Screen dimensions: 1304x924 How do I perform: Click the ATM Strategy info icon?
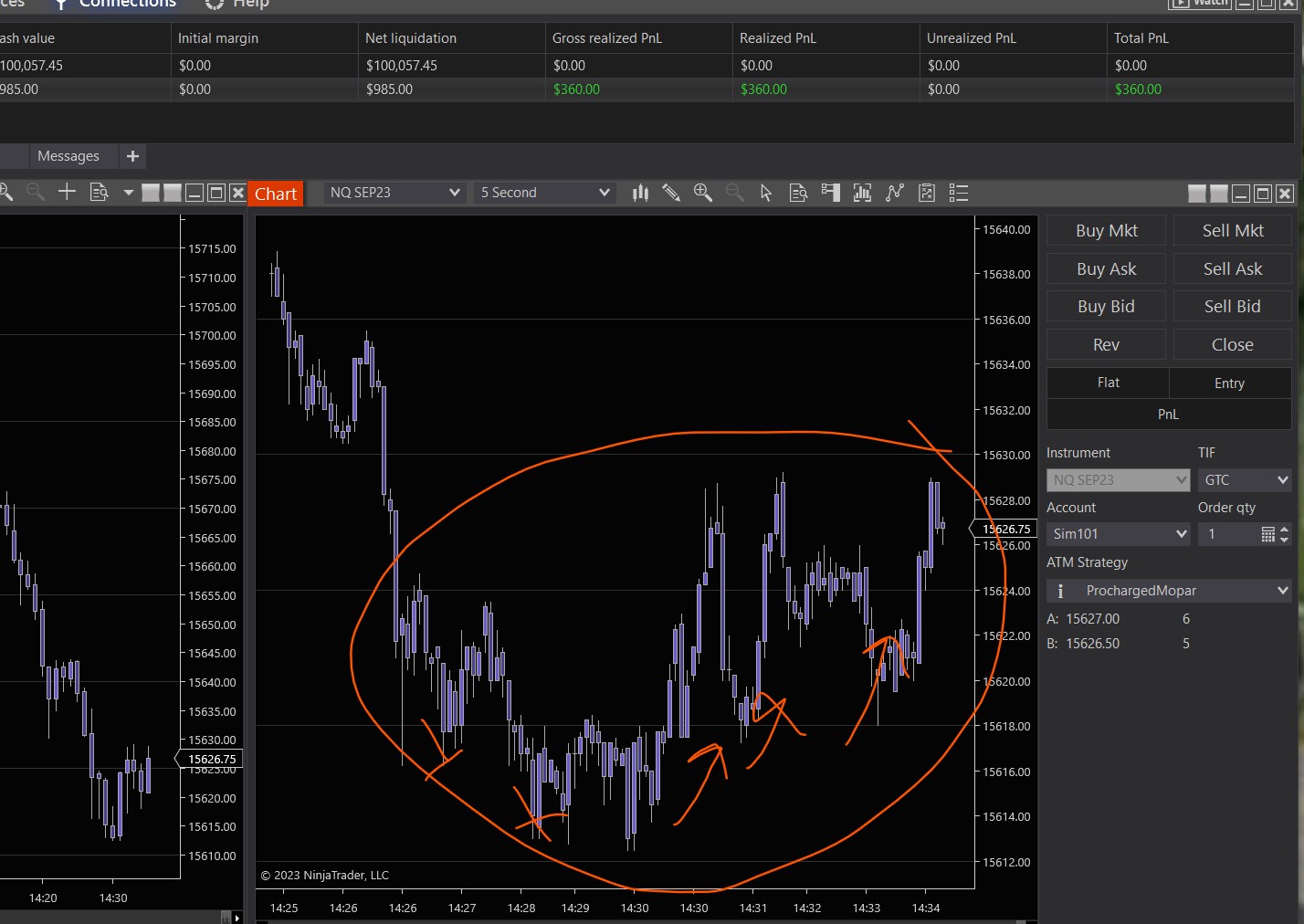pos(1060,591)
